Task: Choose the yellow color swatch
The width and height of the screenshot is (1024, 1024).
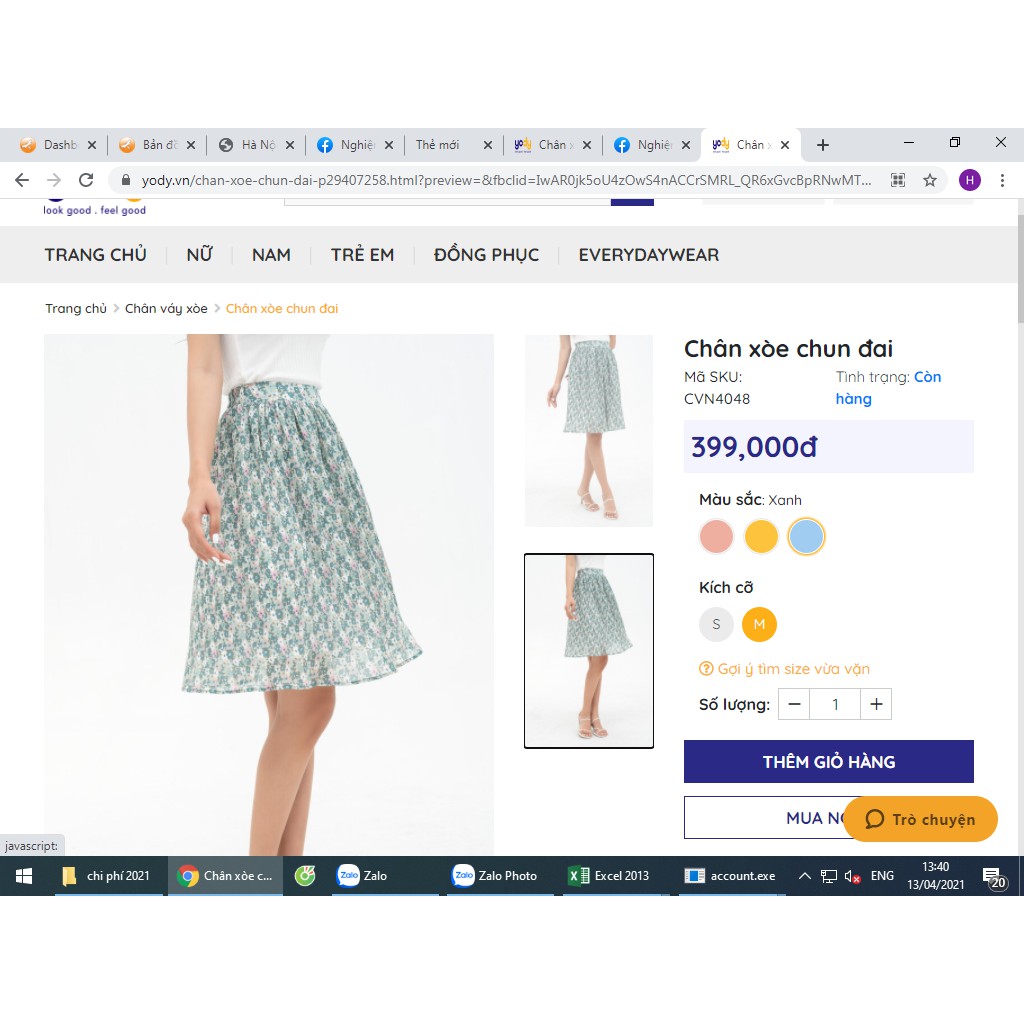Action: pos(761,537)
